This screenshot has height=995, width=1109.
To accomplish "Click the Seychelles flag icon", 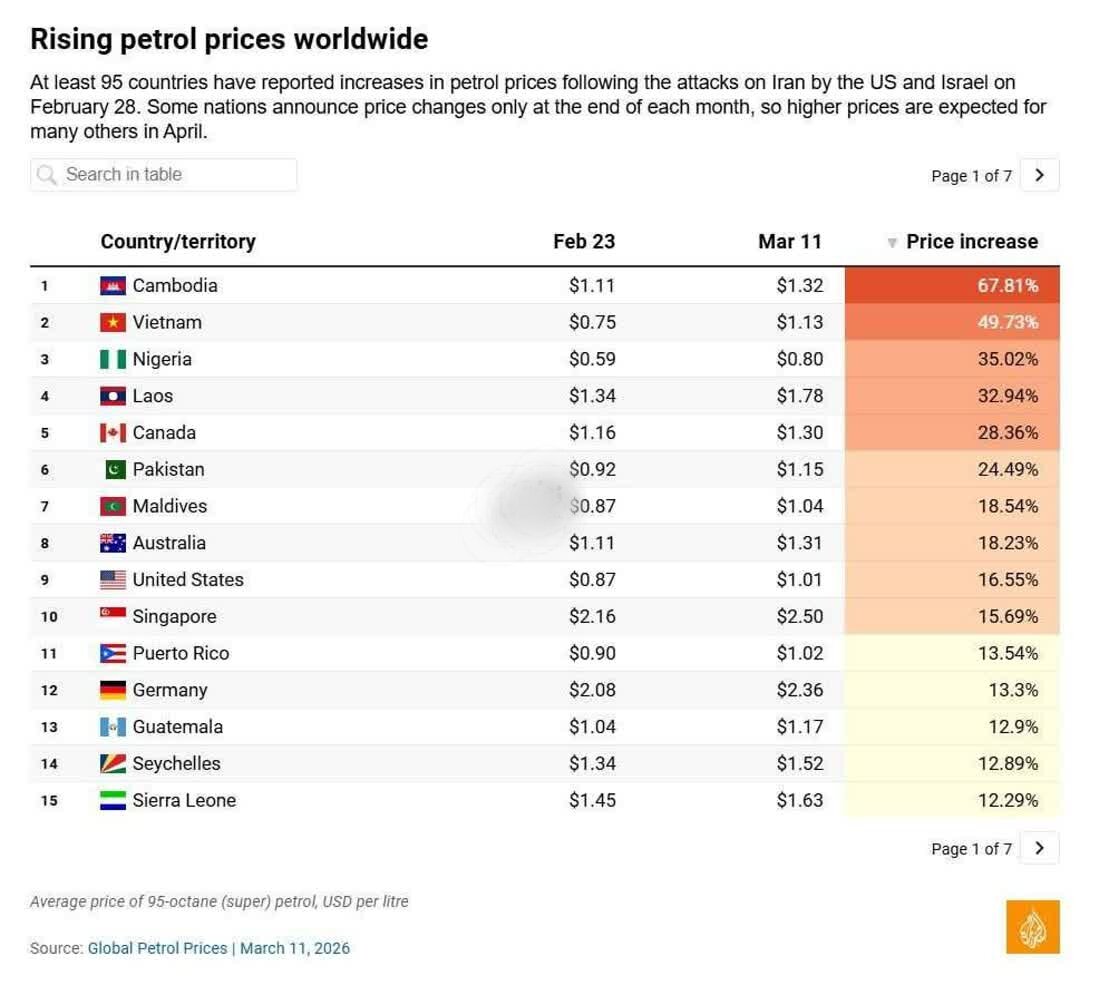I will [113, 764].
